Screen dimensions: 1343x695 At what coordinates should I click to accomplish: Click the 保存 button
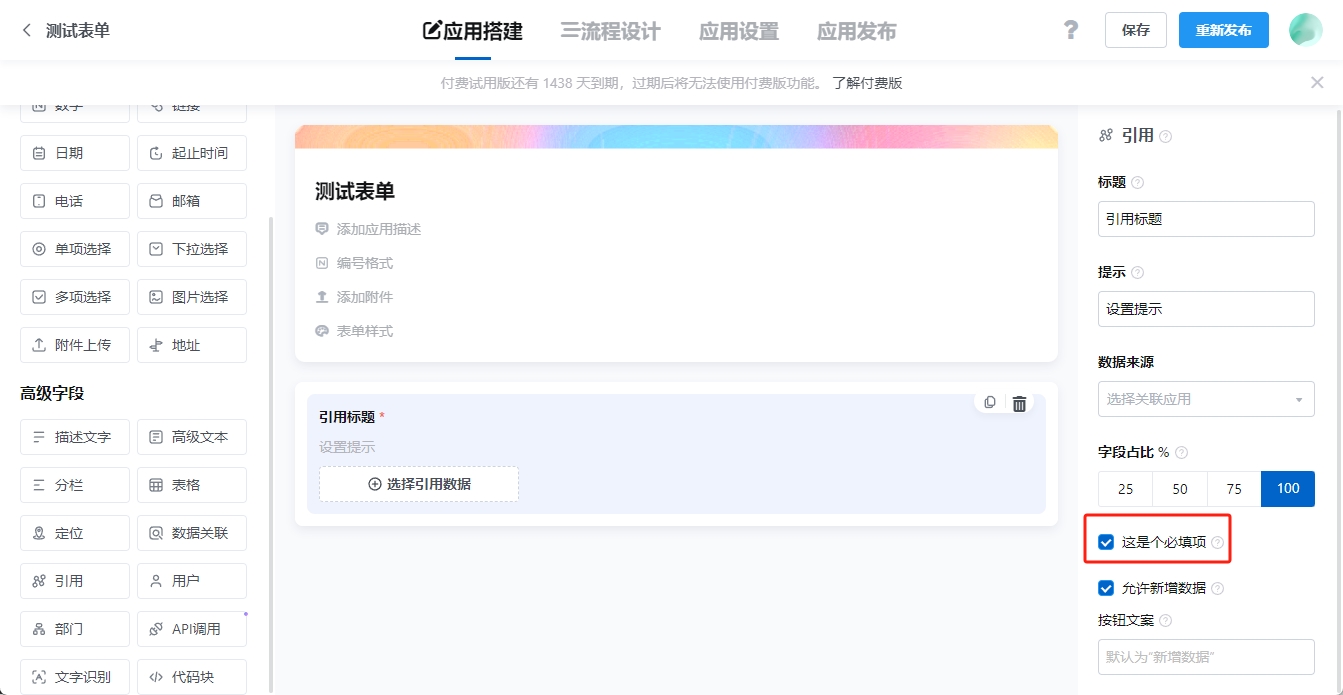coord(1135,30)
